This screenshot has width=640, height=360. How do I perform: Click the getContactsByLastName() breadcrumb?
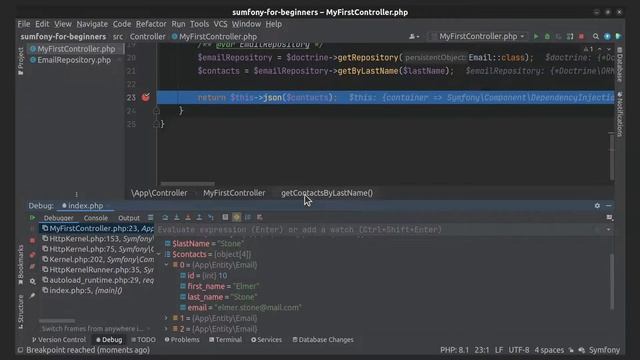pyautogui.click(x=327, y=193)
